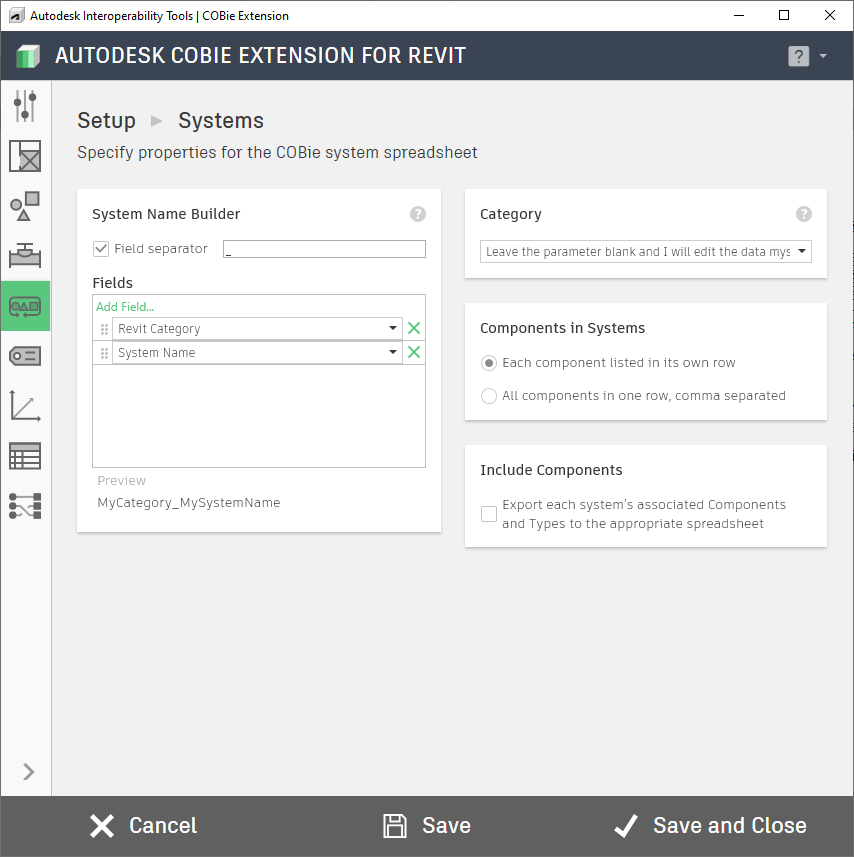The image size is (854, 857).
Task: Open the Coordinates axis sidebar icon
Action: pyautogui.click(x=25, y=406)
